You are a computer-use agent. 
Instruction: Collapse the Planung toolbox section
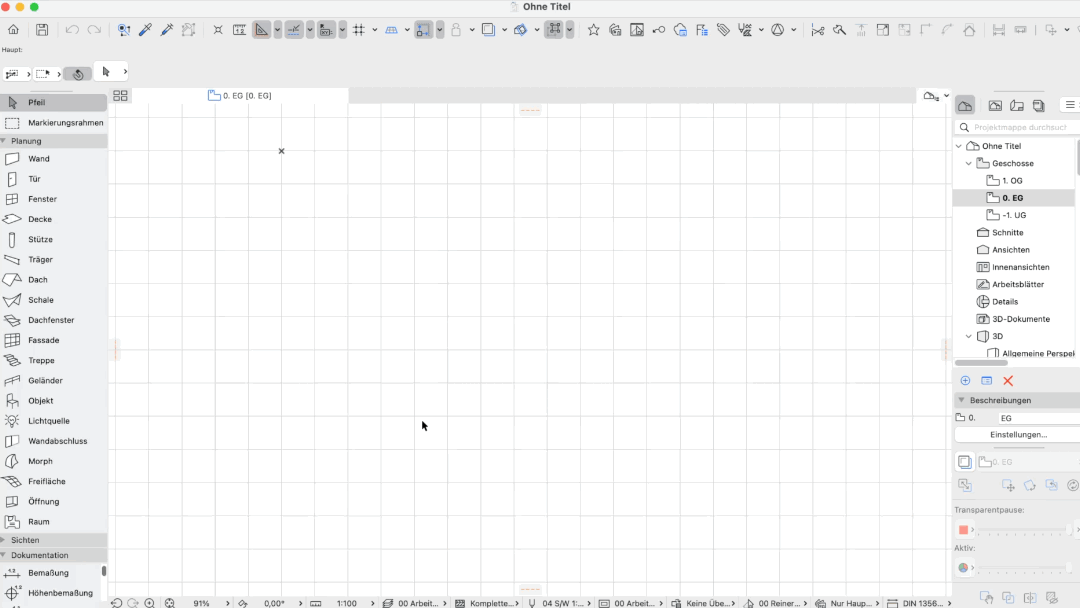click(x=4, y=140)
